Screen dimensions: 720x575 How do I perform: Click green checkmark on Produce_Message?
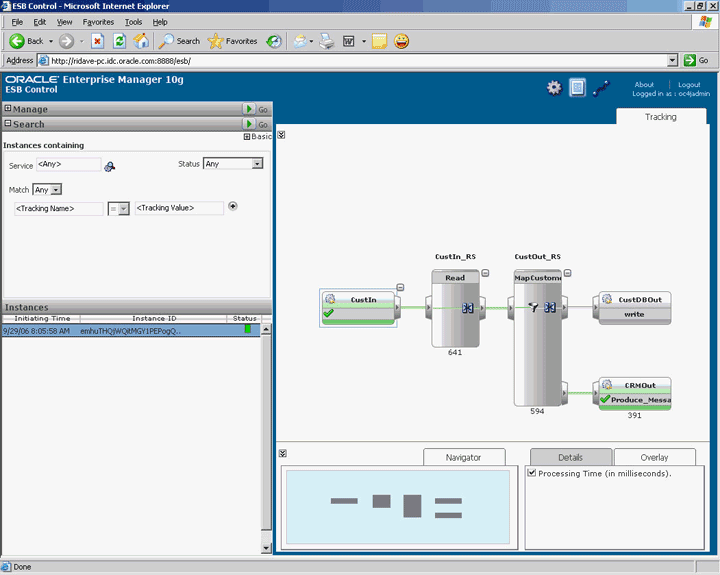pos(605,399)
